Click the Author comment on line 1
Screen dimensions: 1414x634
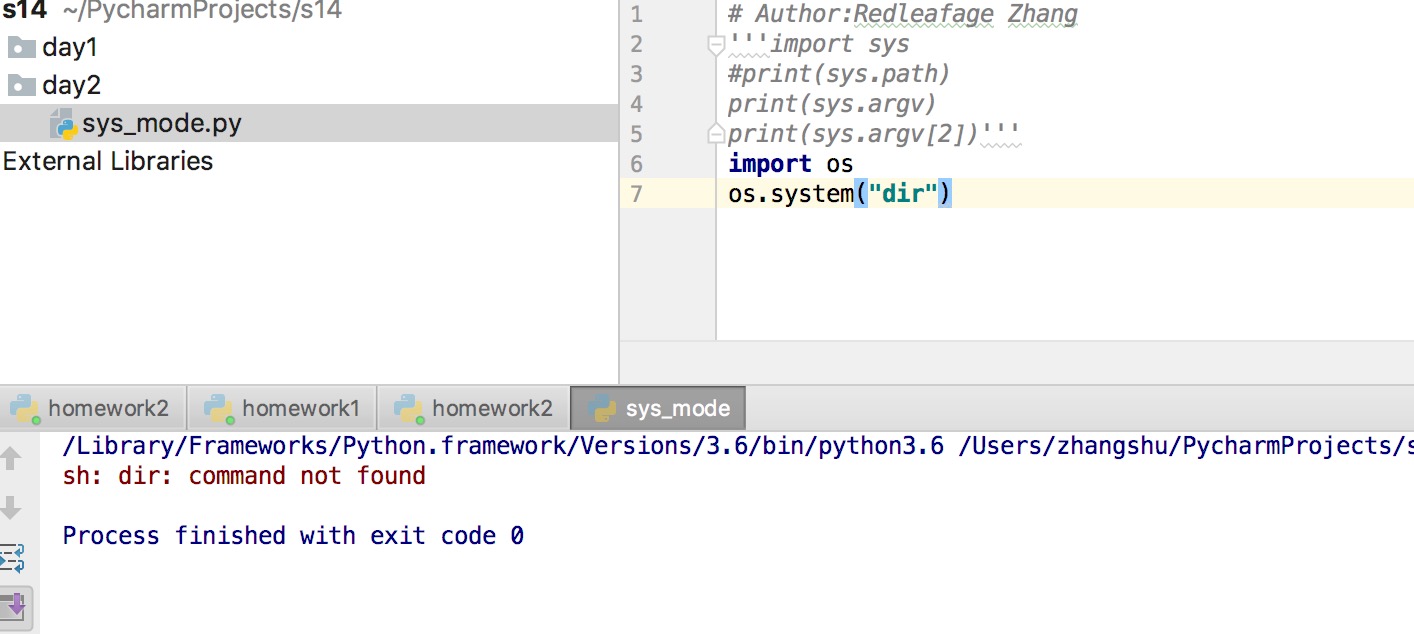pyautogui.click(x=902, y=14)
